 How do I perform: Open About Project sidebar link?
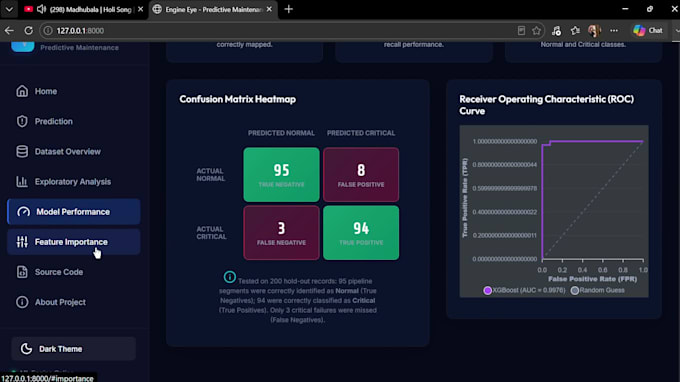tap(74, 302)
